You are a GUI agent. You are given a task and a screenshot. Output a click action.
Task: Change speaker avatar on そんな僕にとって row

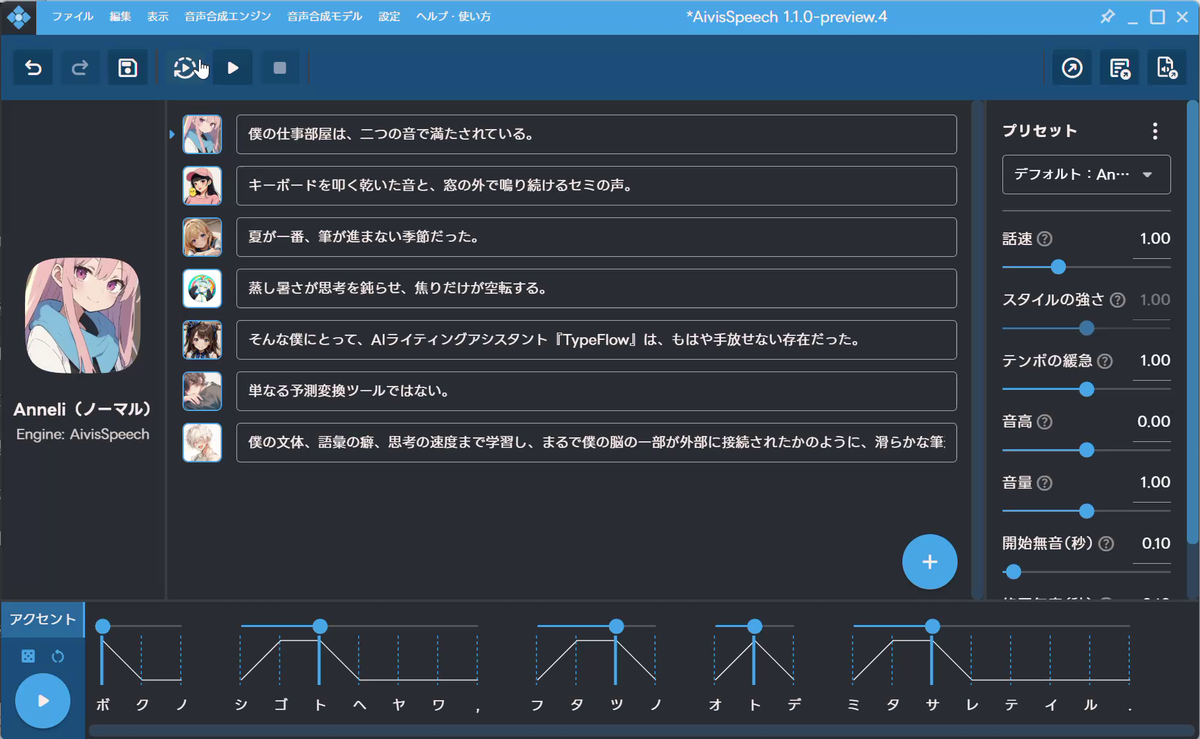[x=202, y=340]
